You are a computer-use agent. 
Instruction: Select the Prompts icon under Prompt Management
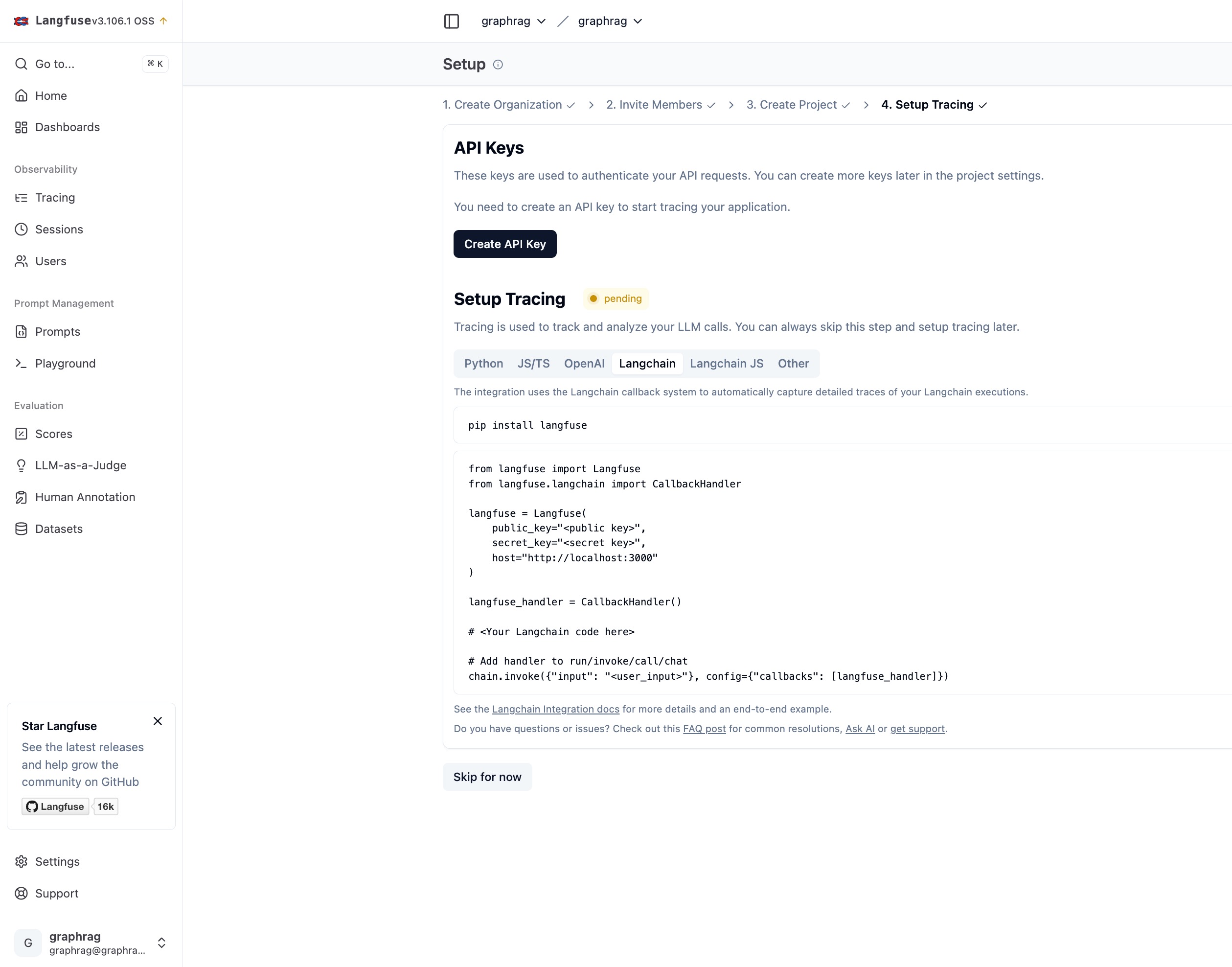click(21, 332)
